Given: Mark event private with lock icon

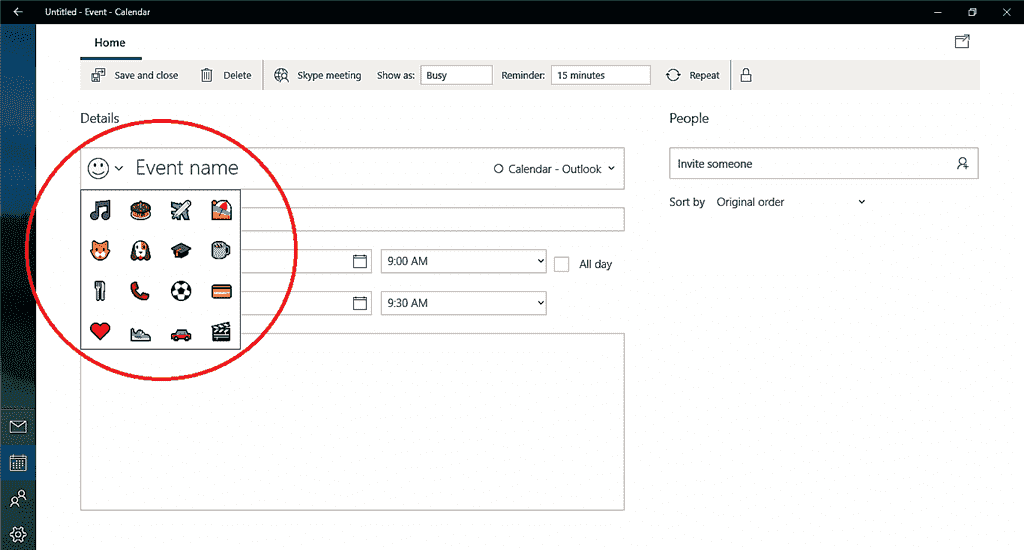Looking at the screenshot, I should pyautogui.click(x=746, y=75).
